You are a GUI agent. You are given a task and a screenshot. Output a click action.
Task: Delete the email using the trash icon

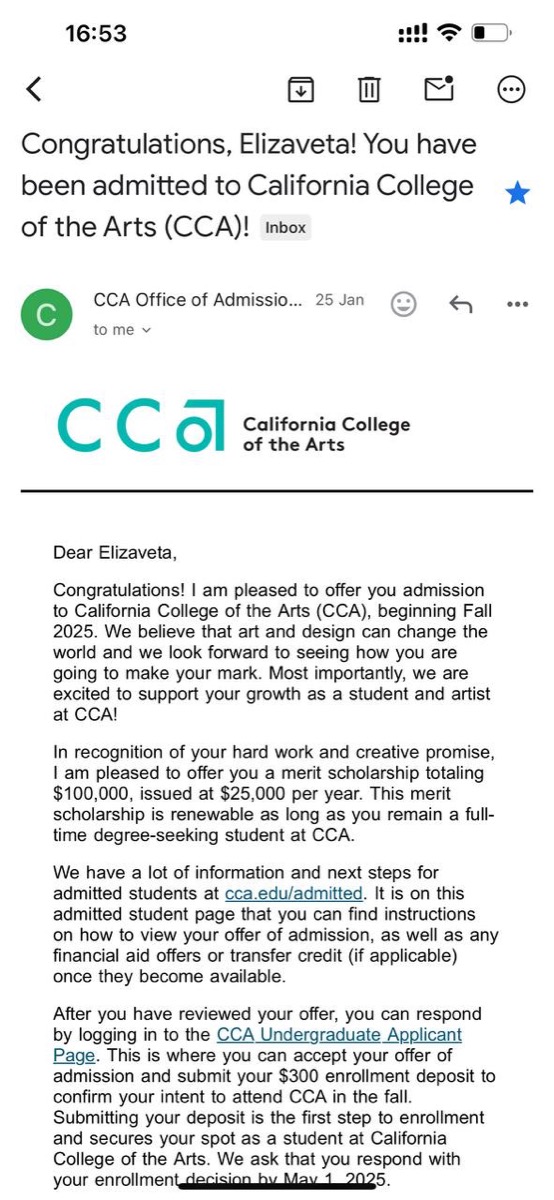click(370, 89)
